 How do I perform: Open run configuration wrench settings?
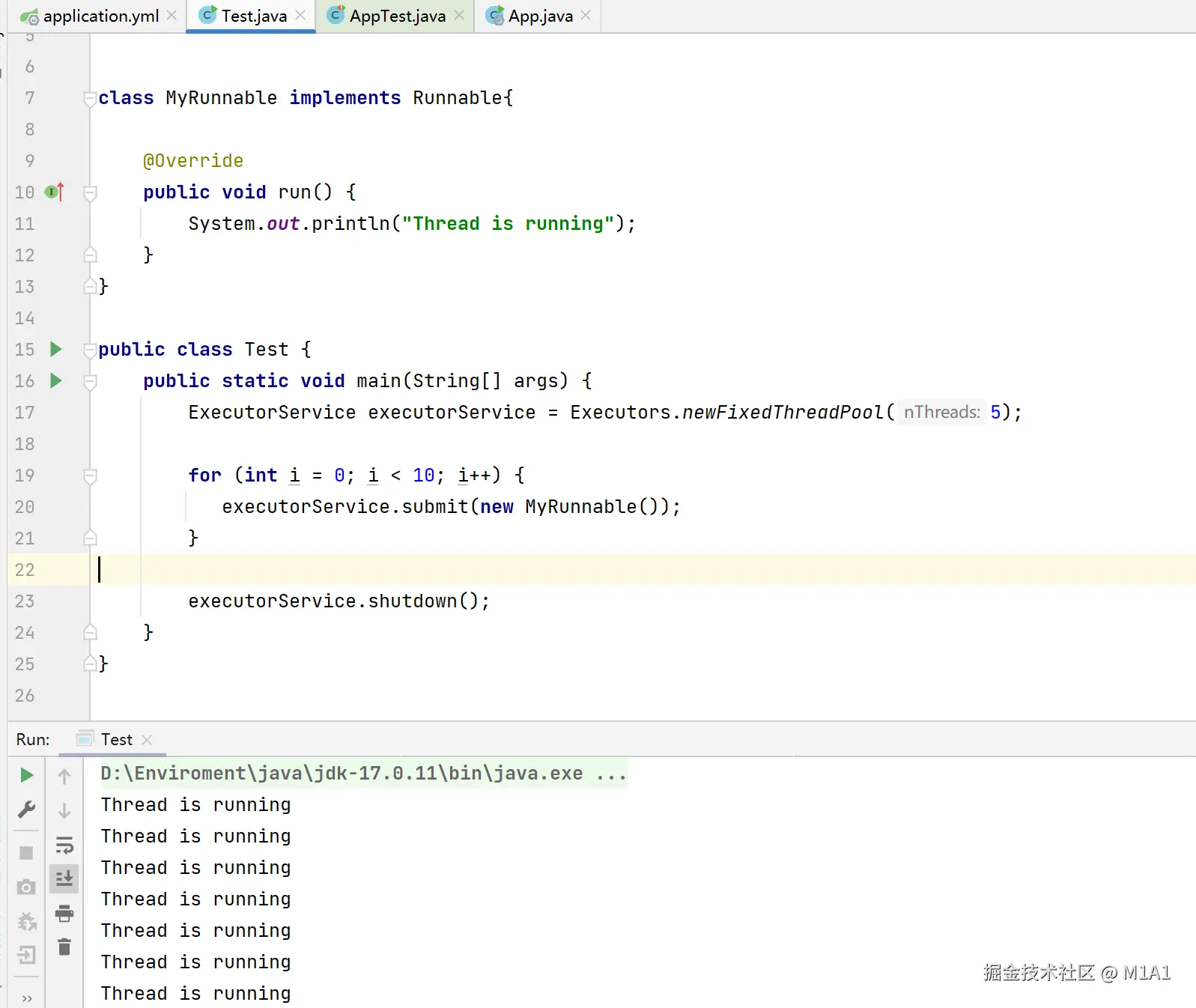[26, 810]
